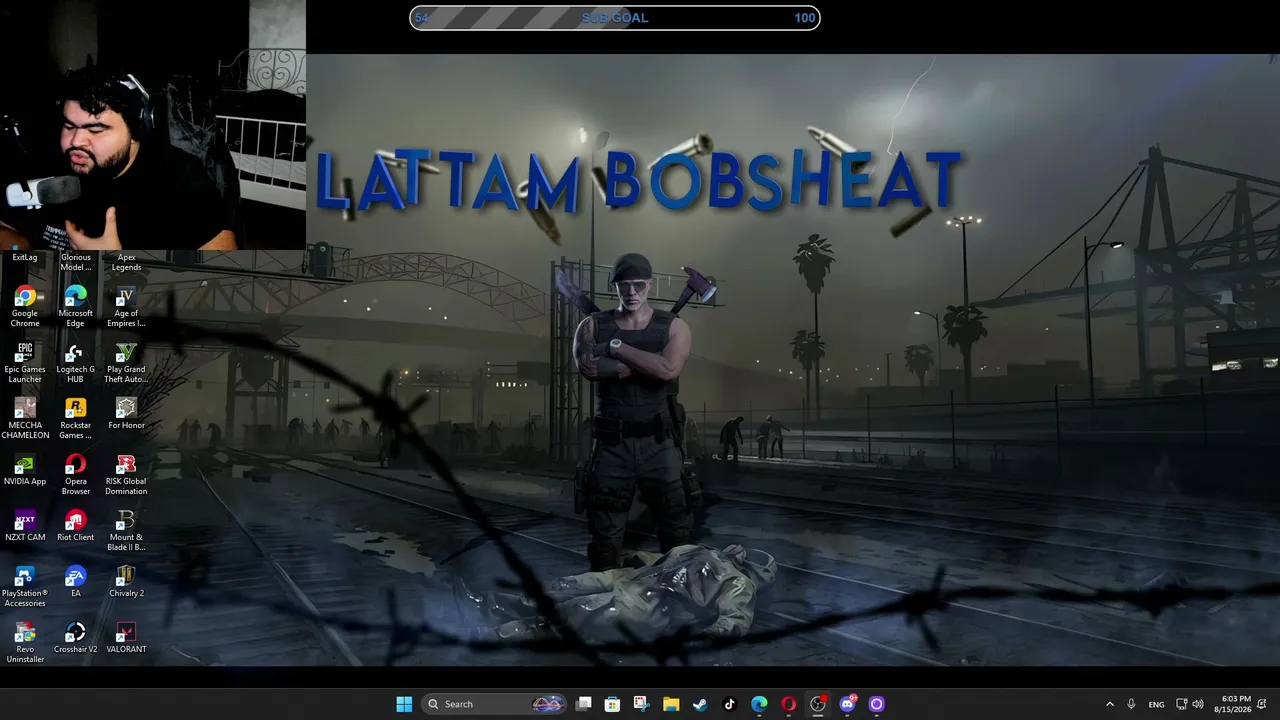The width and height of the screenshot is (1280, 720).
Task: Open the Windows Start menu
Action: [x=404, y=704]
